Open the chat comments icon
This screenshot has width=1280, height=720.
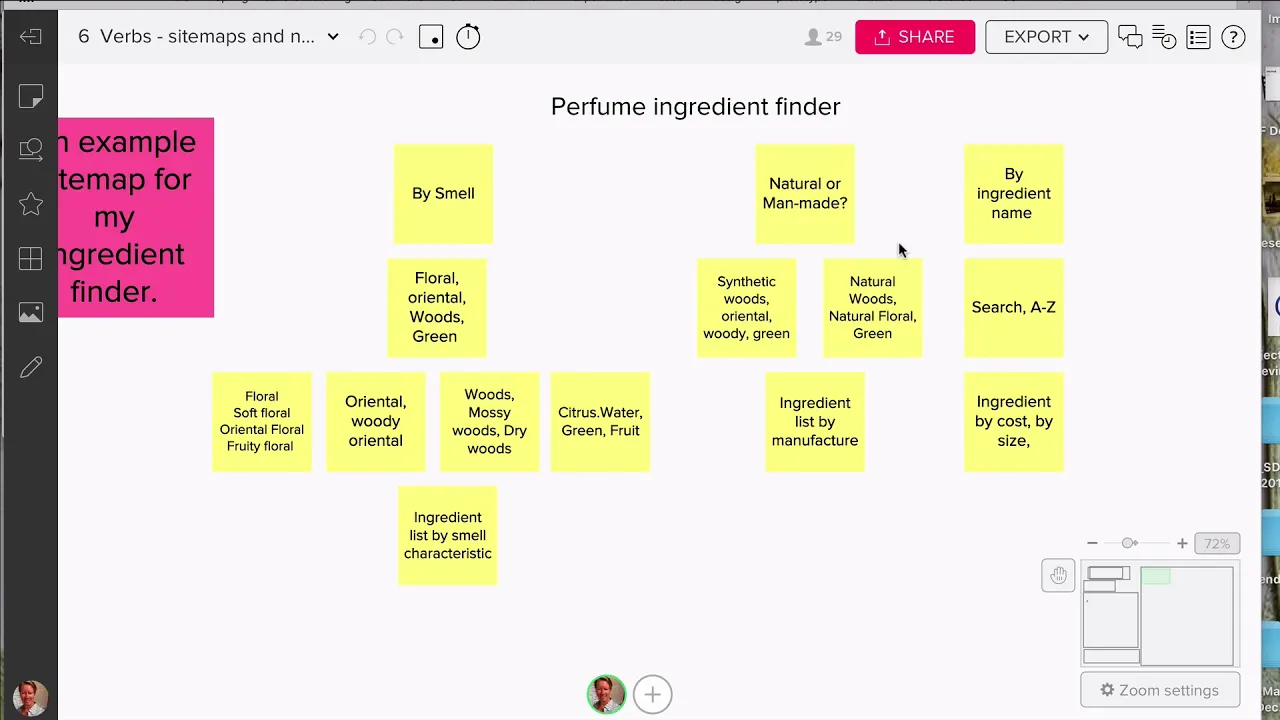pos(1130,37)
